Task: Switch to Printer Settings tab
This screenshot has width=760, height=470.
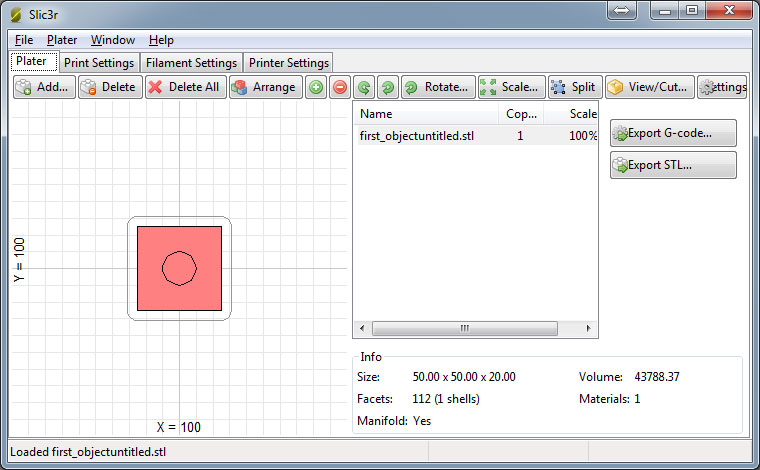Action: pos(289,63)
